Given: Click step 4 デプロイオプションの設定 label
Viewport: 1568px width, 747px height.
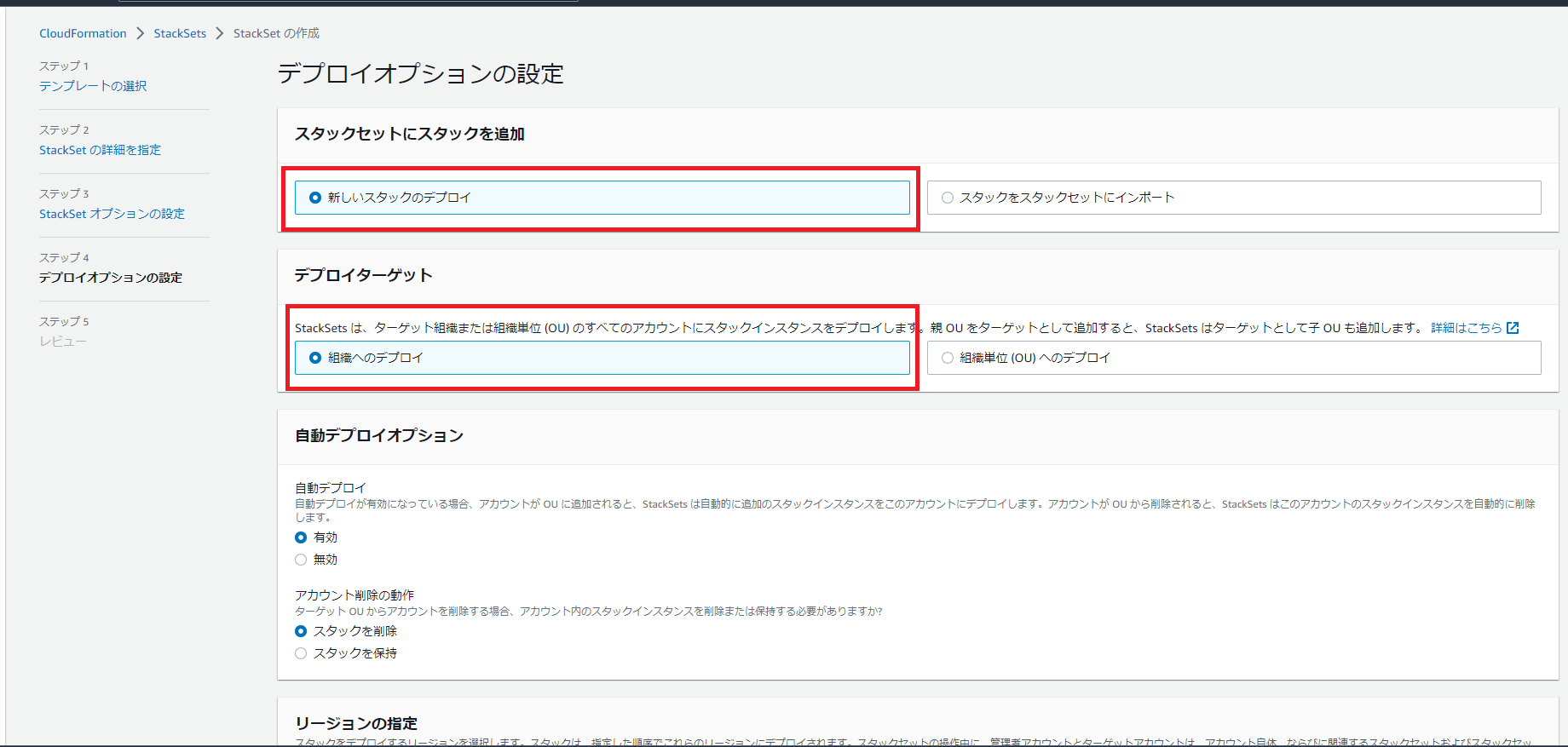Looking at the screenshot, I should [111, 278].
